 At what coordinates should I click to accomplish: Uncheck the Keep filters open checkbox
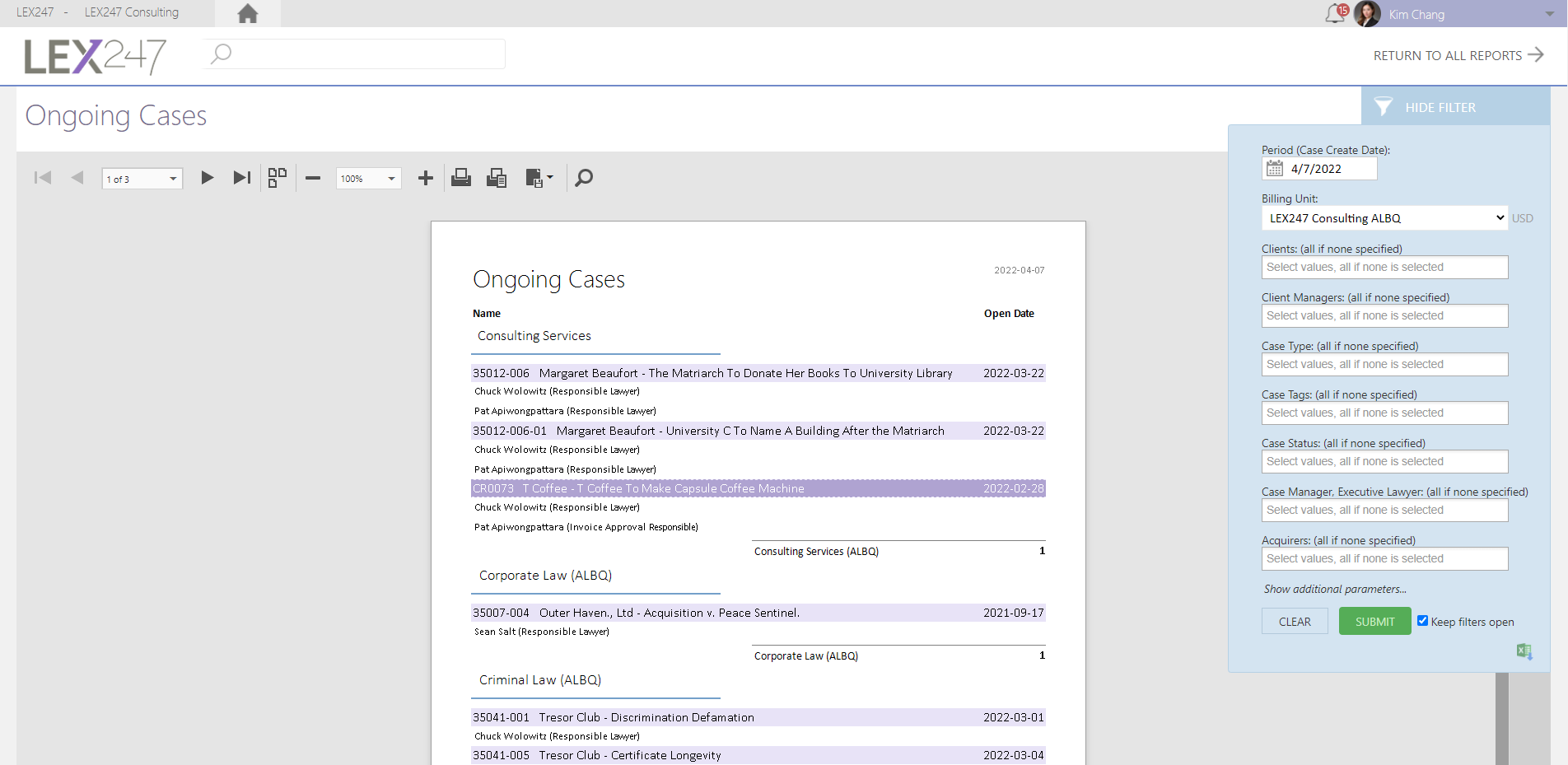pos(1422,621)
